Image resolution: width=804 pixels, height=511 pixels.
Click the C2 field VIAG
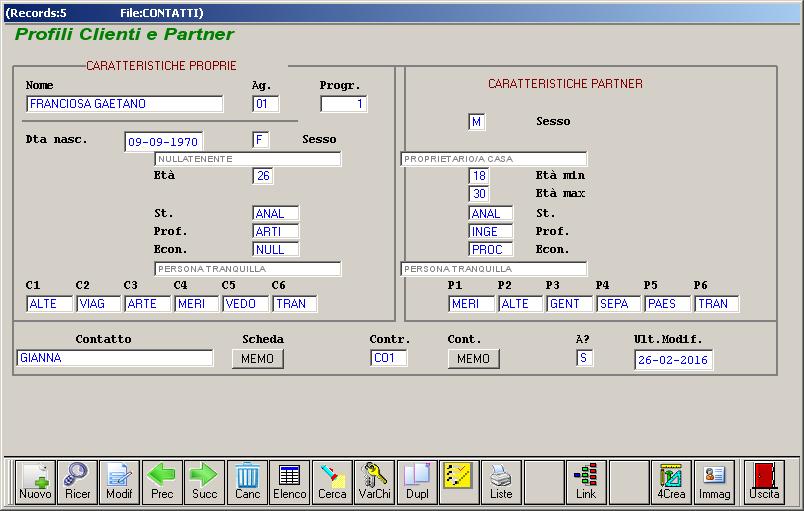point(98,304)
